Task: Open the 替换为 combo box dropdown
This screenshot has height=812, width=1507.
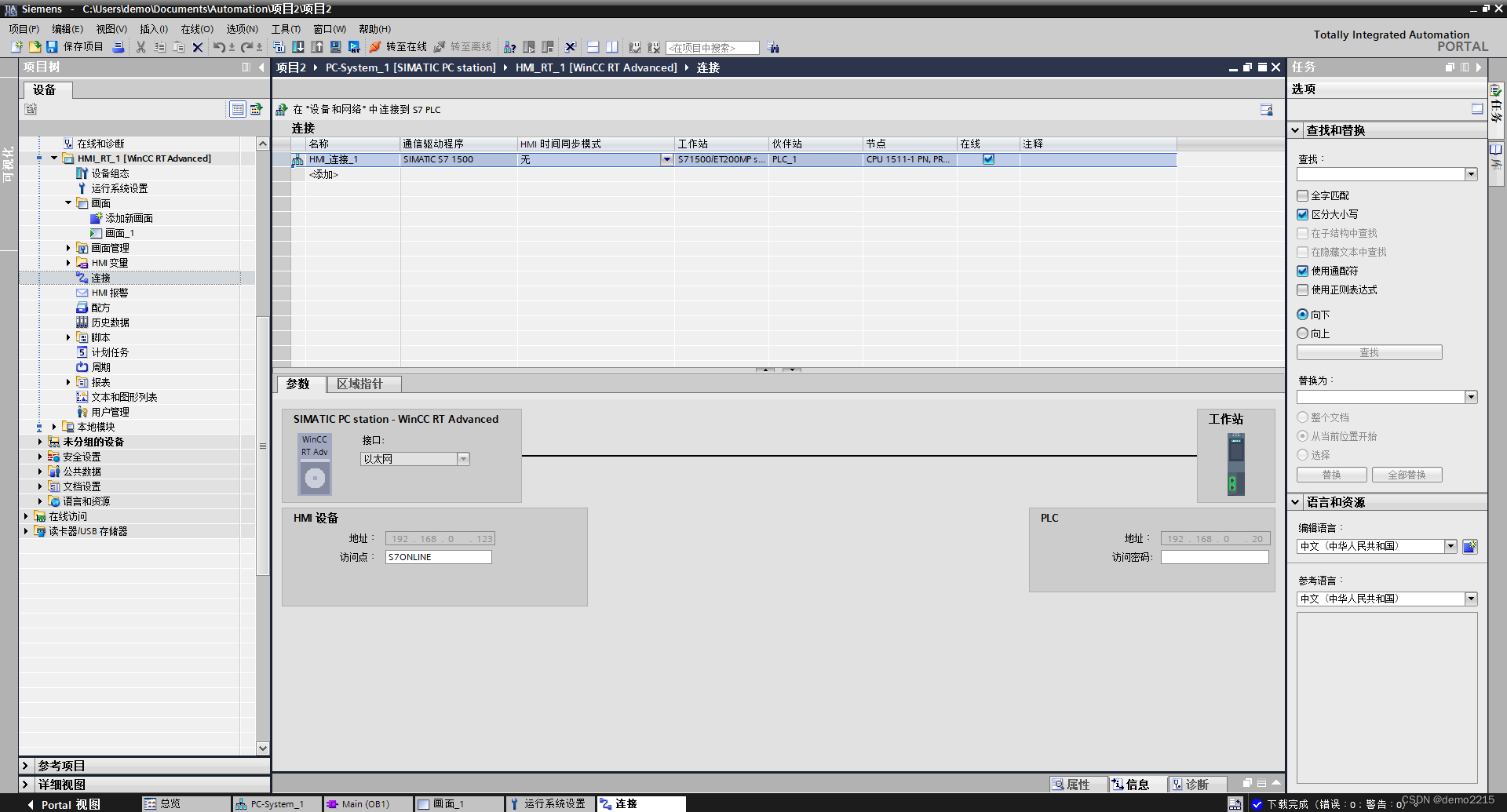Action: coord(1471,397)
